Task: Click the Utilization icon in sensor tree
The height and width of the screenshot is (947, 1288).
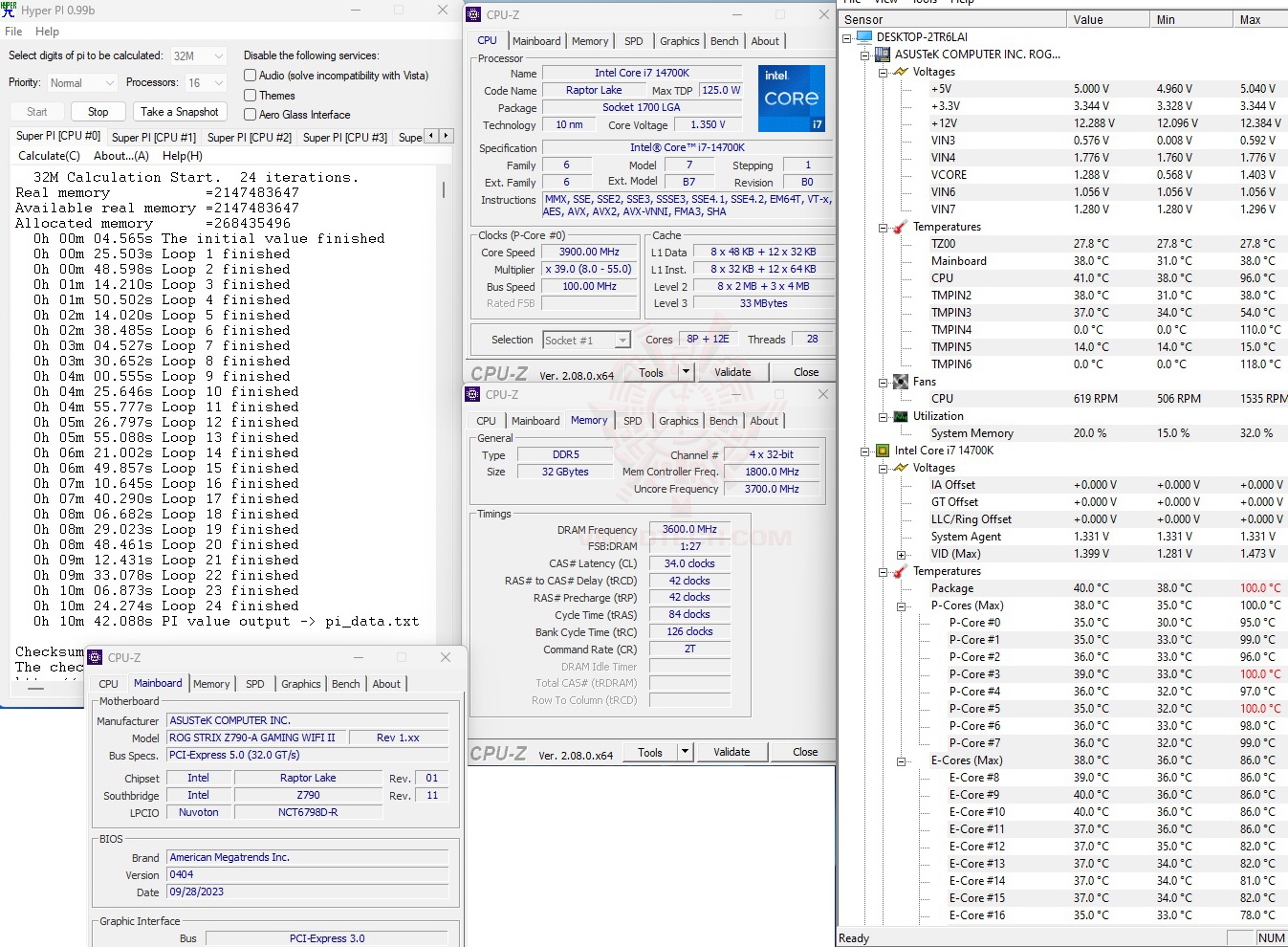Action: point(901,416)
